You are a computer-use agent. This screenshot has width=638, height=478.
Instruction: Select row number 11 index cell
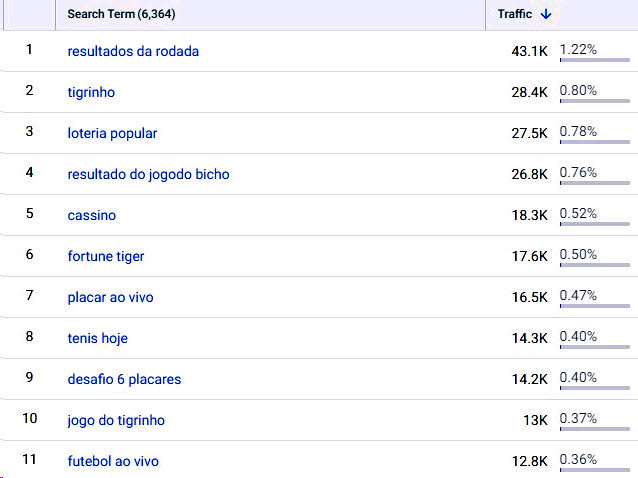coord(29,459)
